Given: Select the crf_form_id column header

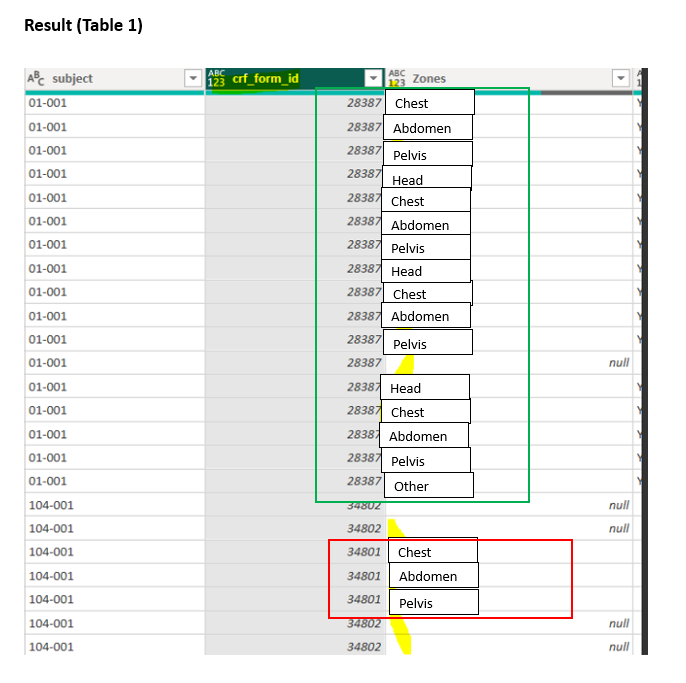Looking at the screenshot, I should [x=295, y=79].
